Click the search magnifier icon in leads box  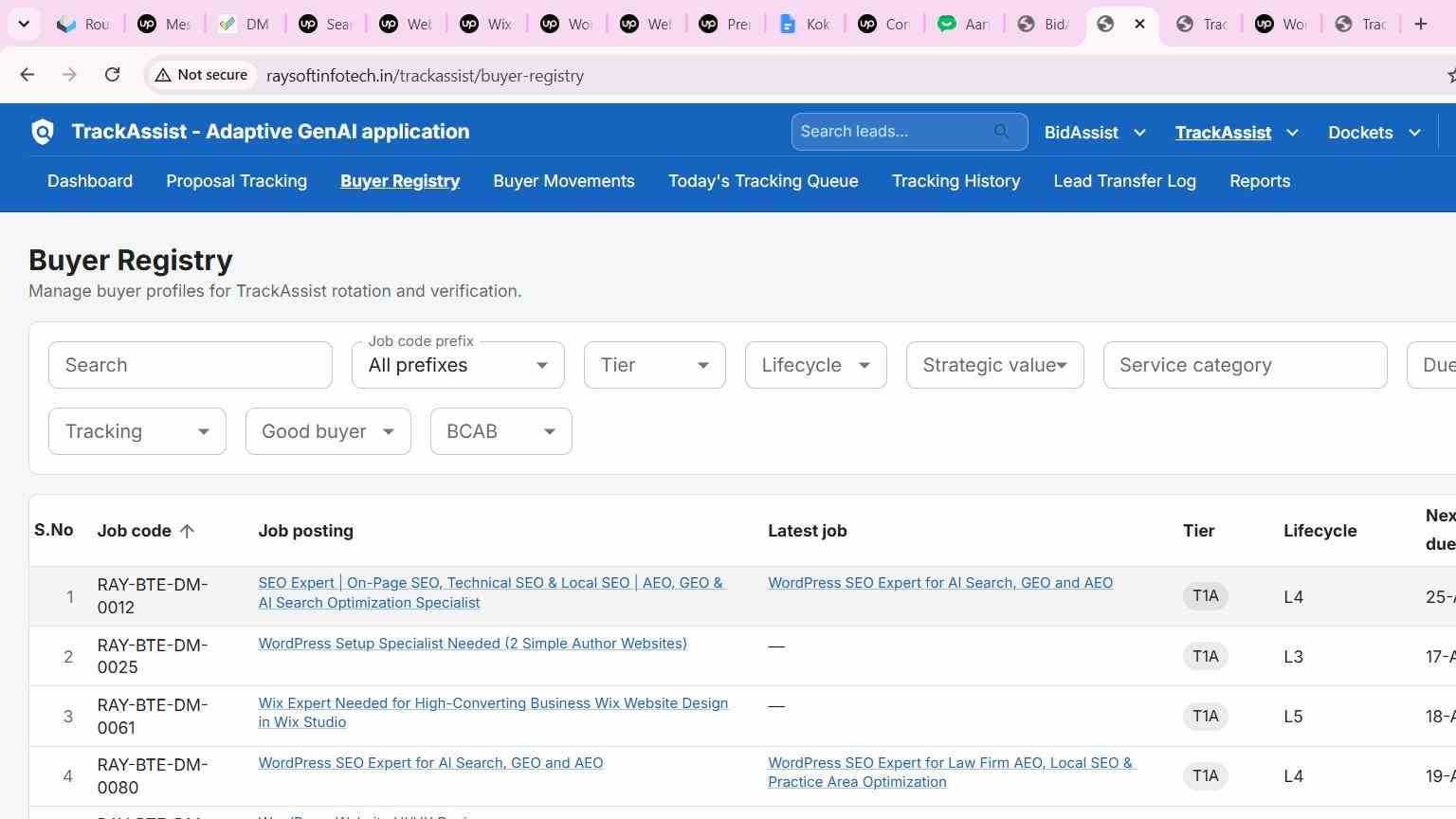tap(1002, 132)
